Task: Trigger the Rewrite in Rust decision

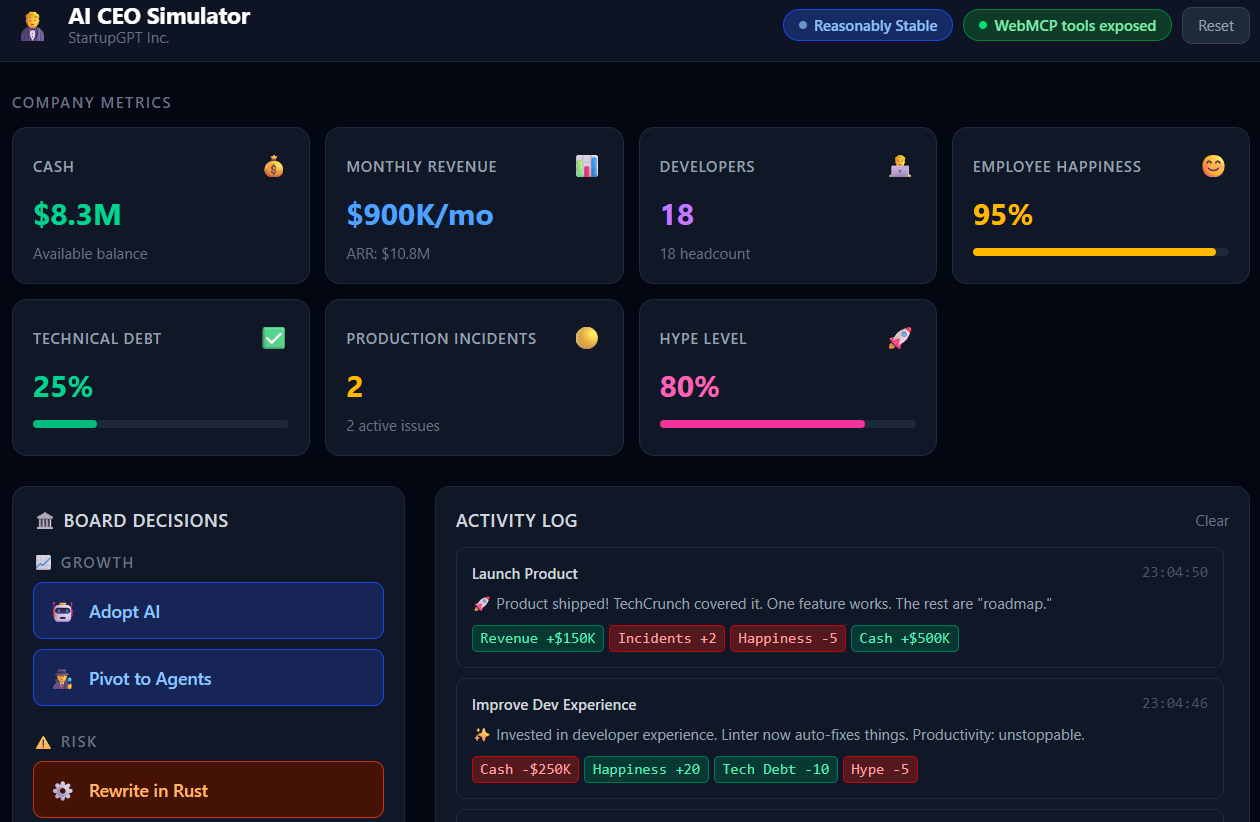Action: click(x=208, y=789)
